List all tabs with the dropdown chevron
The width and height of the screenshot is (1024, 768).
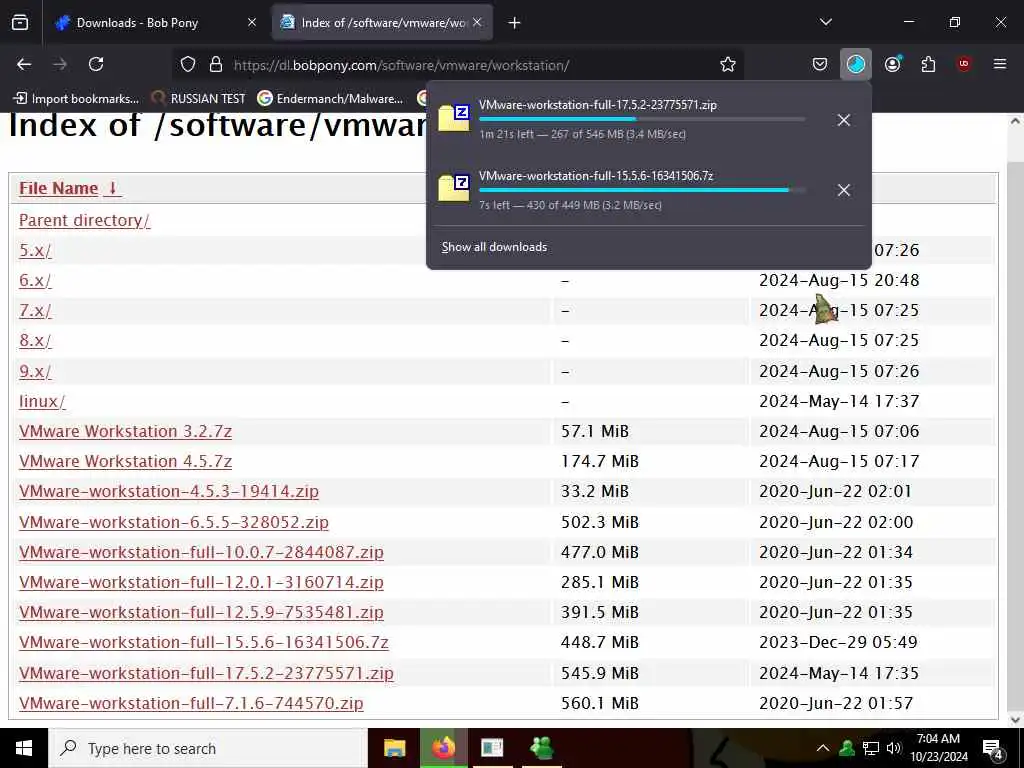(x=825, y=22)
